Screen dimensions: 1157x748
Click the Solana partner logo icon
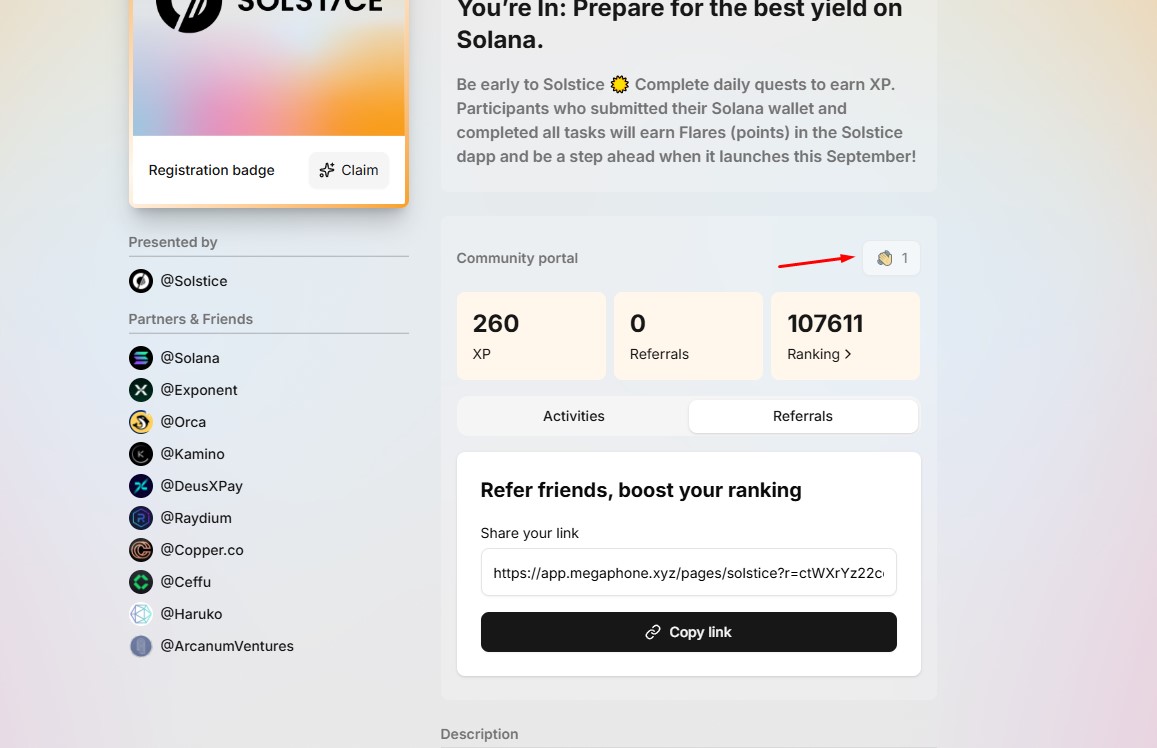(x=141, y=358)
